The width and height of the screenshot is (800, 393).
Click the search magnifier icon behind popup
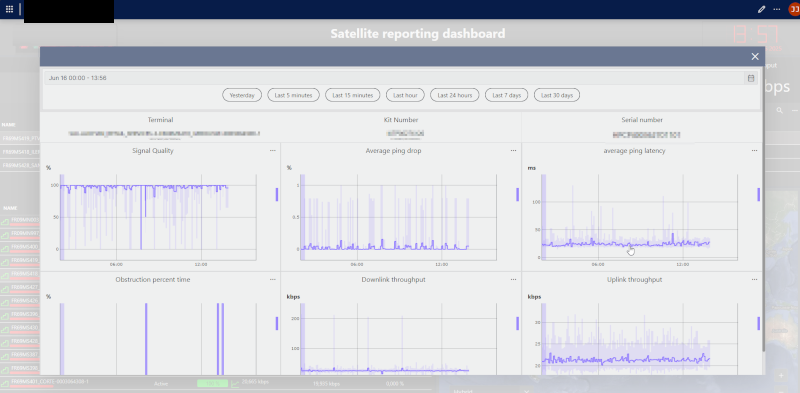tap(779, 110)
